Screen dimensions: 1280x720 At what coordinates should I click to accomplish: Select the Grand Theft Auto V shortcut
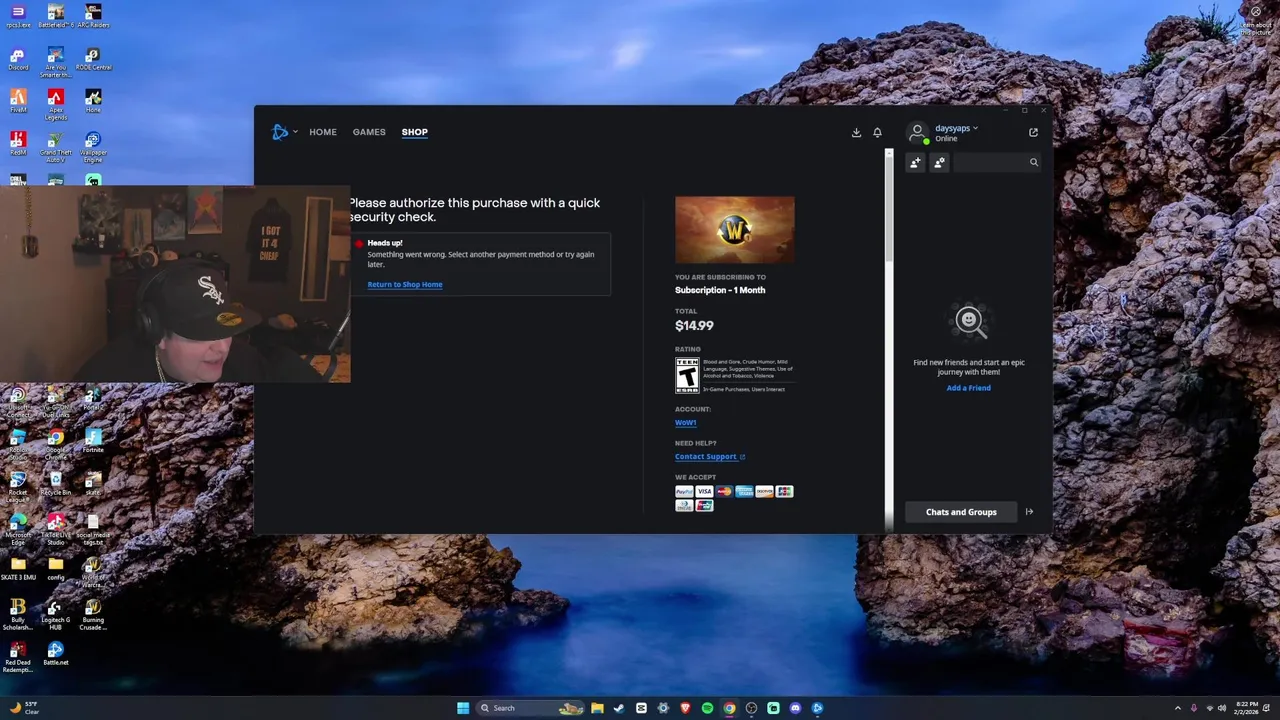(x=55, y=147)
